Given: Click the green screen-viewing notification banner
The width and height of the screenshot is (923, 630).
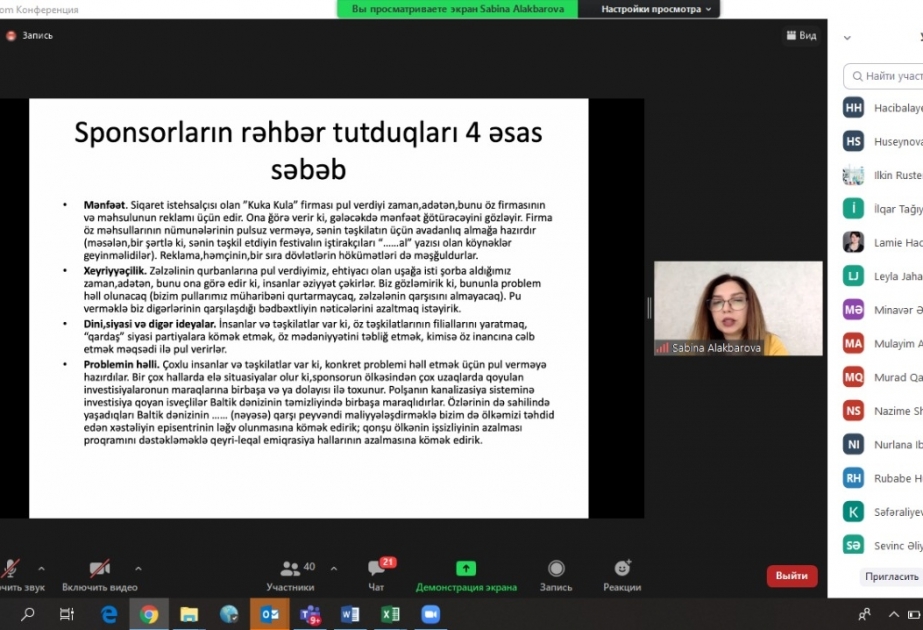Looking at the screenshot, I should (x=457, y=9).
